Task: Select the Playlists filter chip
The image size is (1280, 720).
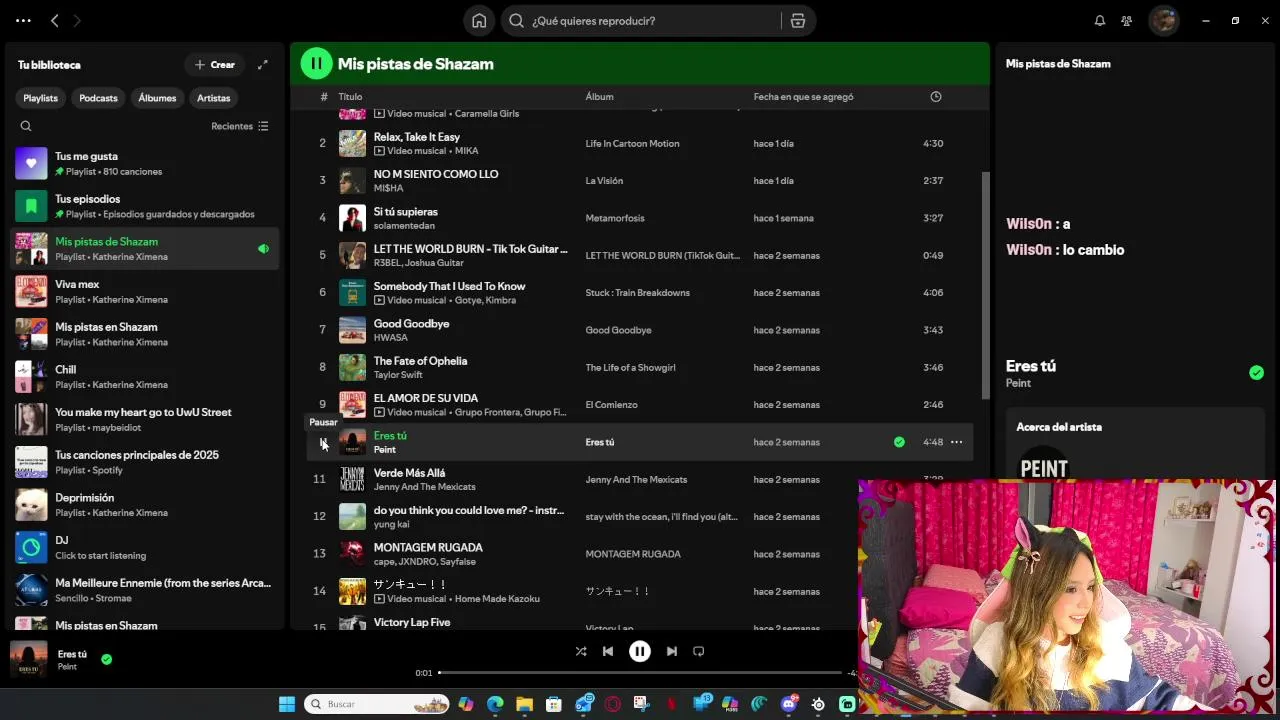Action: click(41, 98)
